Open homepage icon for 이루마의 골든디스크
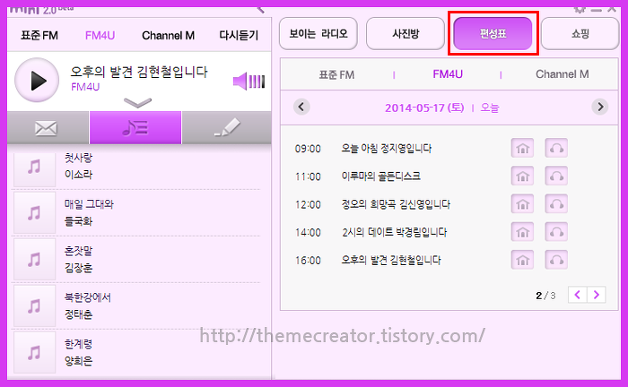The image size is (628, 387). coord(522,176)
